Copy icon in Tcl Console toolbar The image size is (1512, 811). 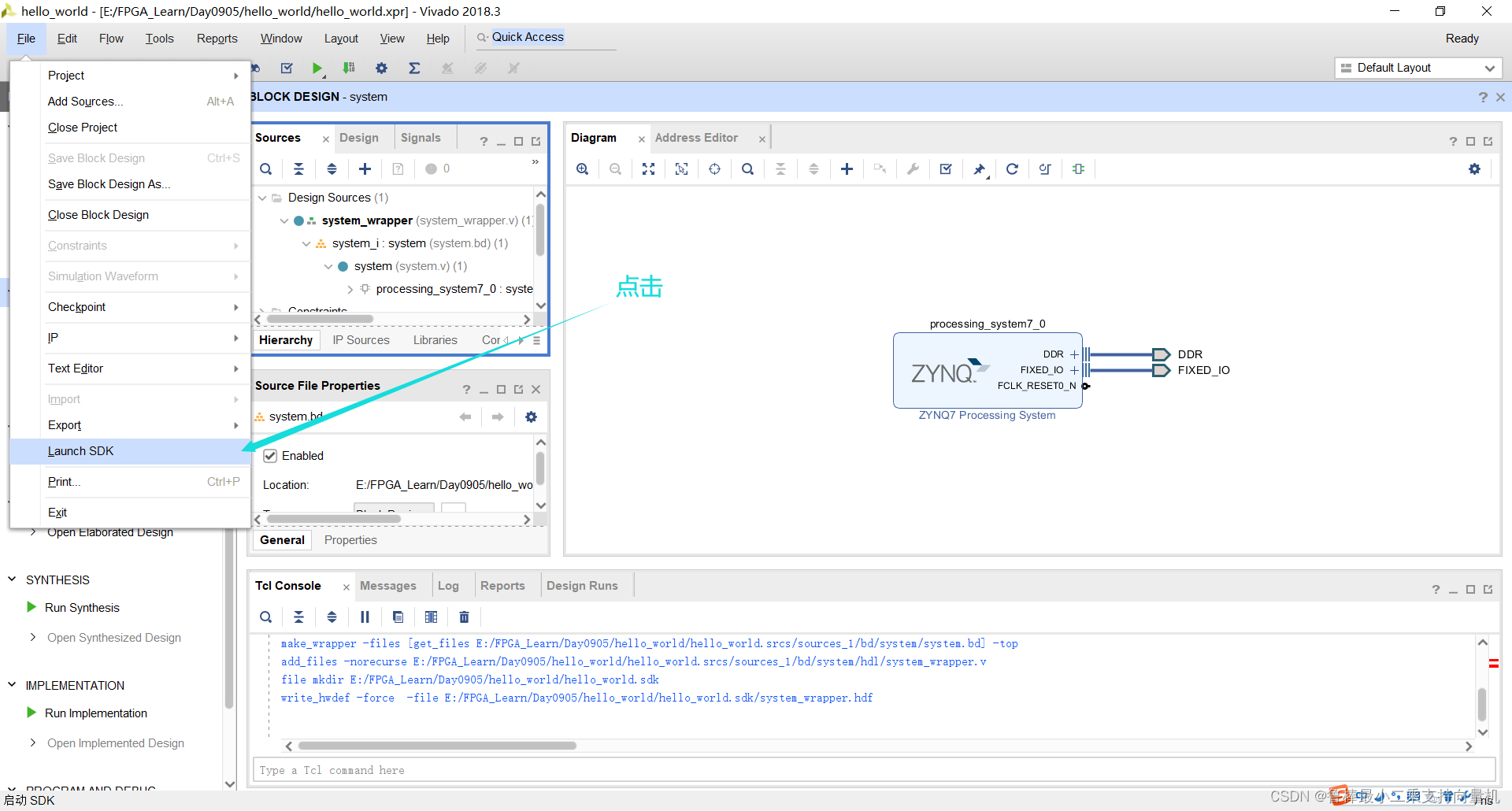pos(398,617)
